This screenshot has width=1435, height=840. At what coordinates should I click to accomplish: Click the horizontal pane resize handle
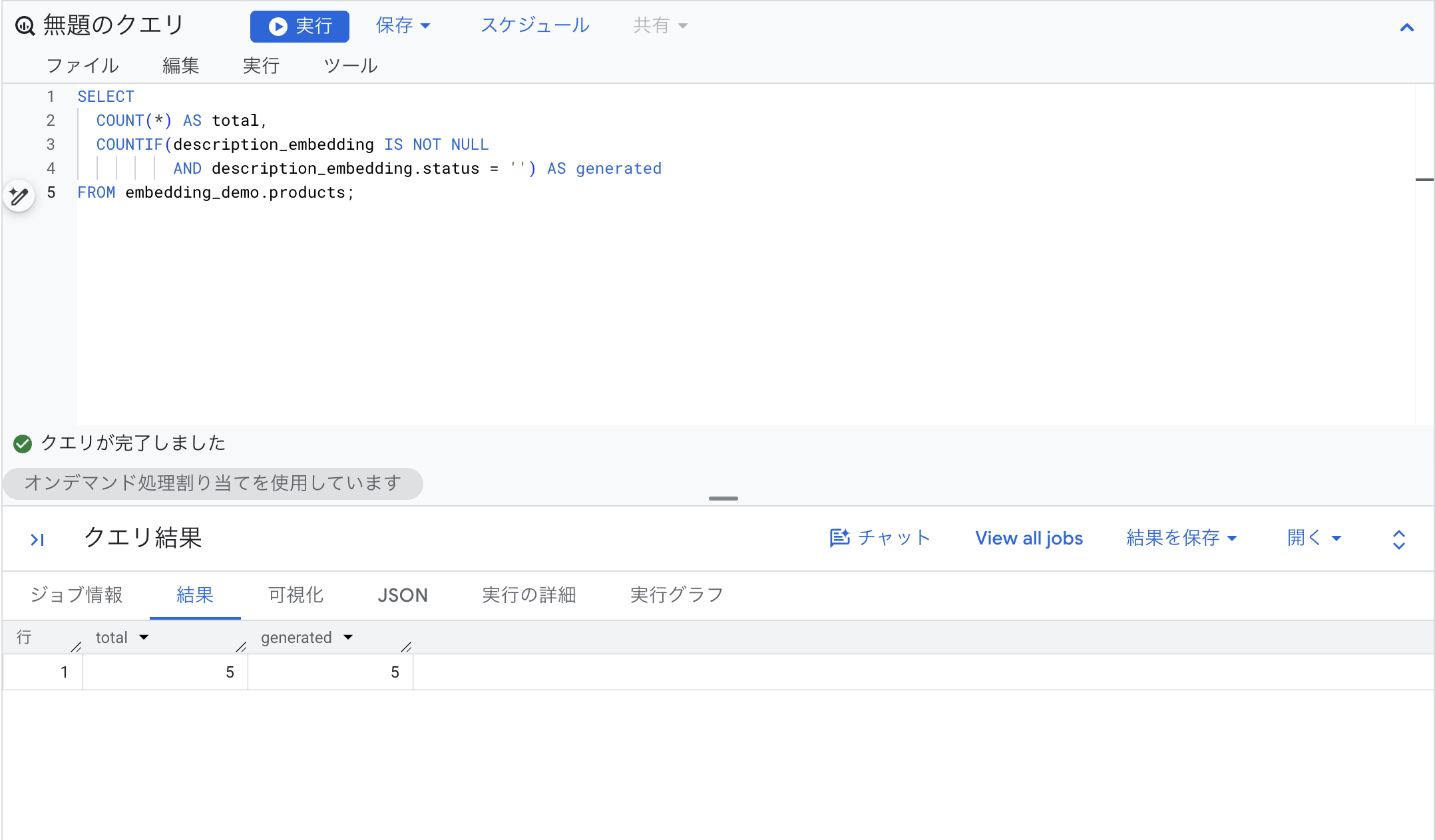723,498
